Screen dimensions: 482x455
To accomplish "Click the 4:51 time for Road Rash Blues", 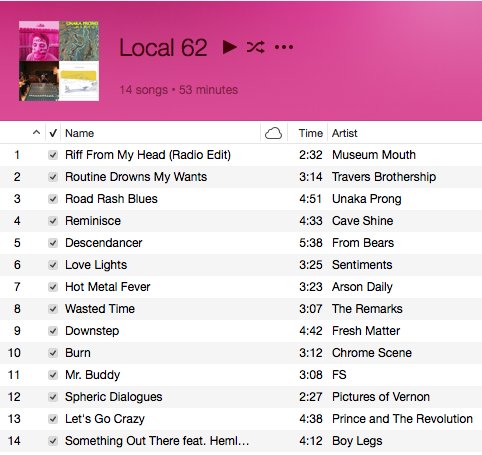I will [310, 199].
